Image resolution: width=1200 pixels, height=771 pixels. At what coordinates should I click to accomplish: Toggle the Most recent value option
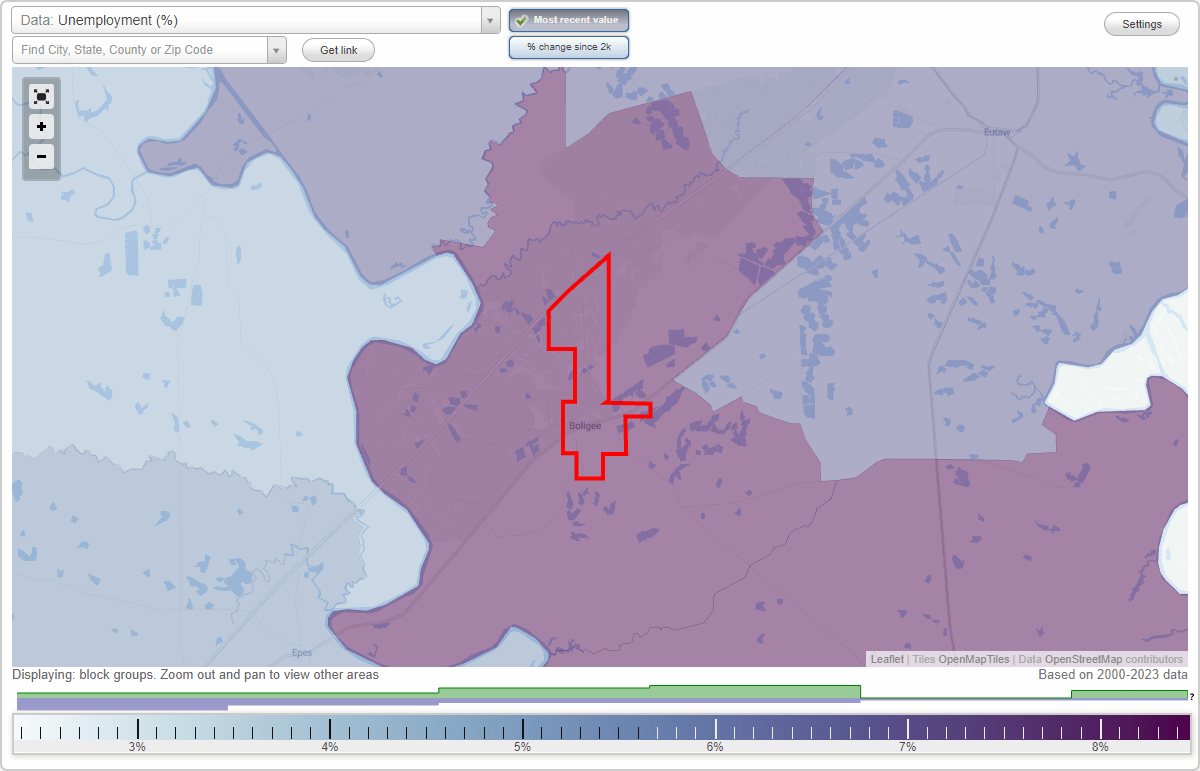569,20
